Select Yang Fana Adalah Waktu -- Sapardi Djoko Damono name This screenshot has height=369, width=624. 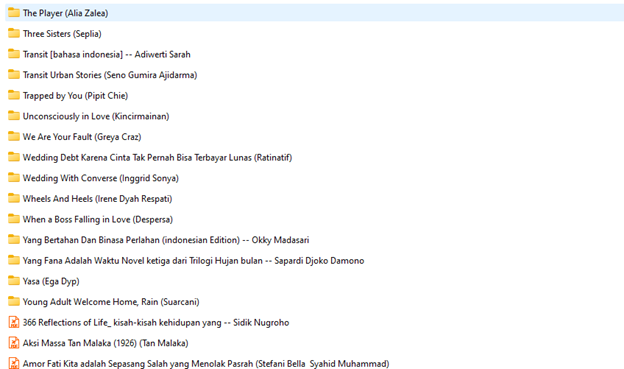pyautogui.click(x=193, y=261)
